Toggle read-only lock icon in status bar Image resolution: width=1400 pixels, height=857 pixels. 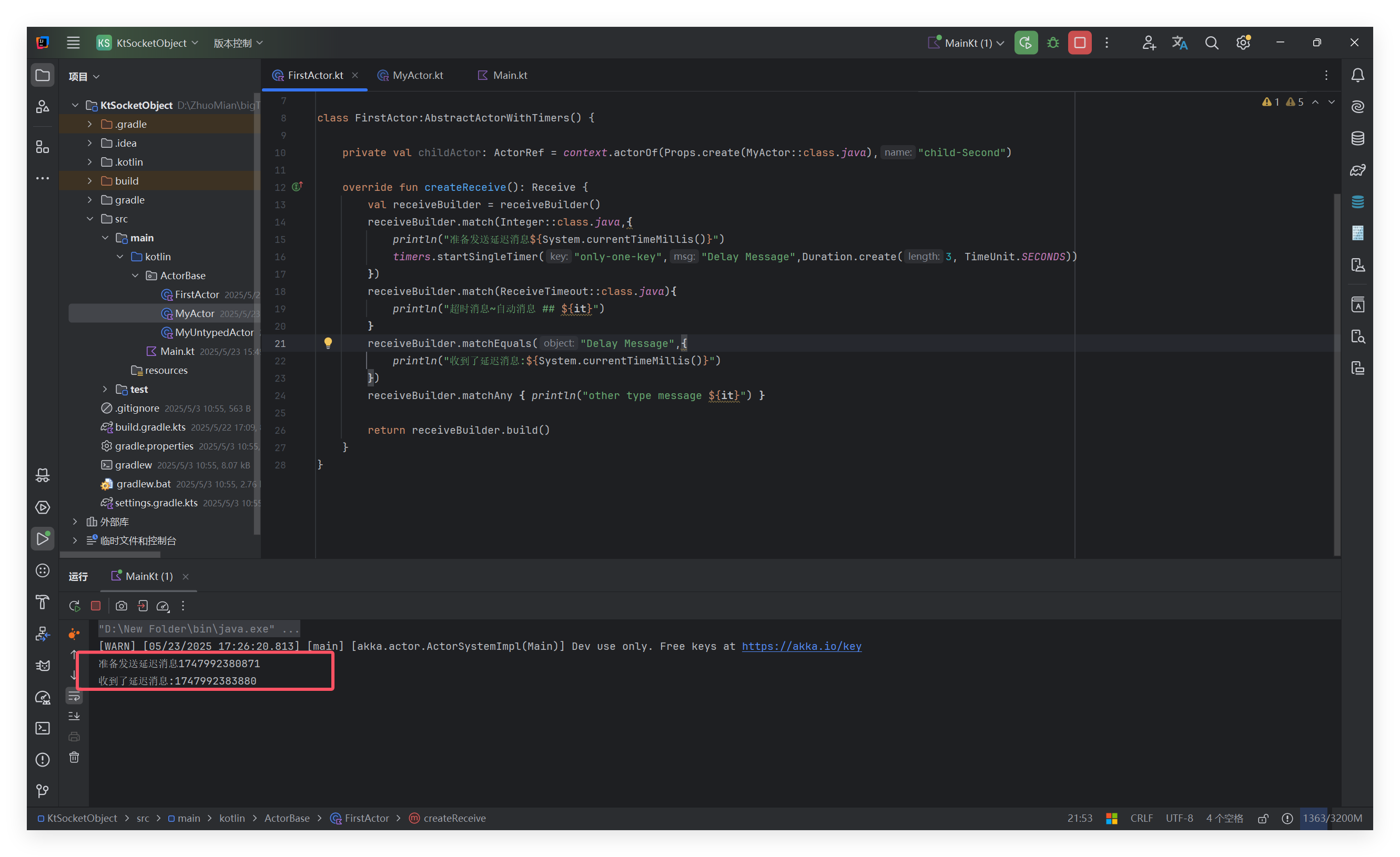pos(1263,819)
